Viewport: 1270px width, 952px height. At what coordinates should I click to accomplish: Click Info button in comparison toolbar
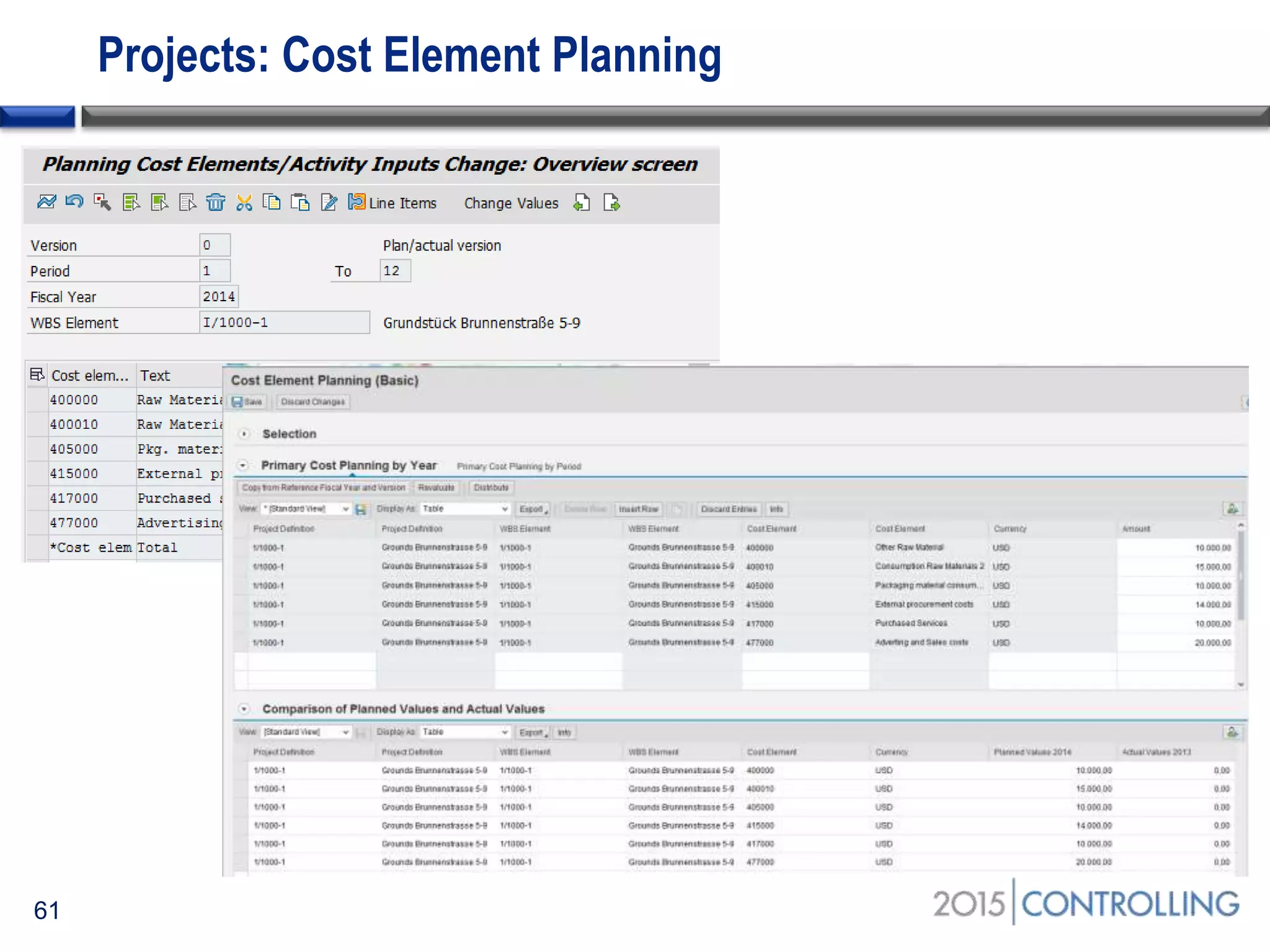564,732
